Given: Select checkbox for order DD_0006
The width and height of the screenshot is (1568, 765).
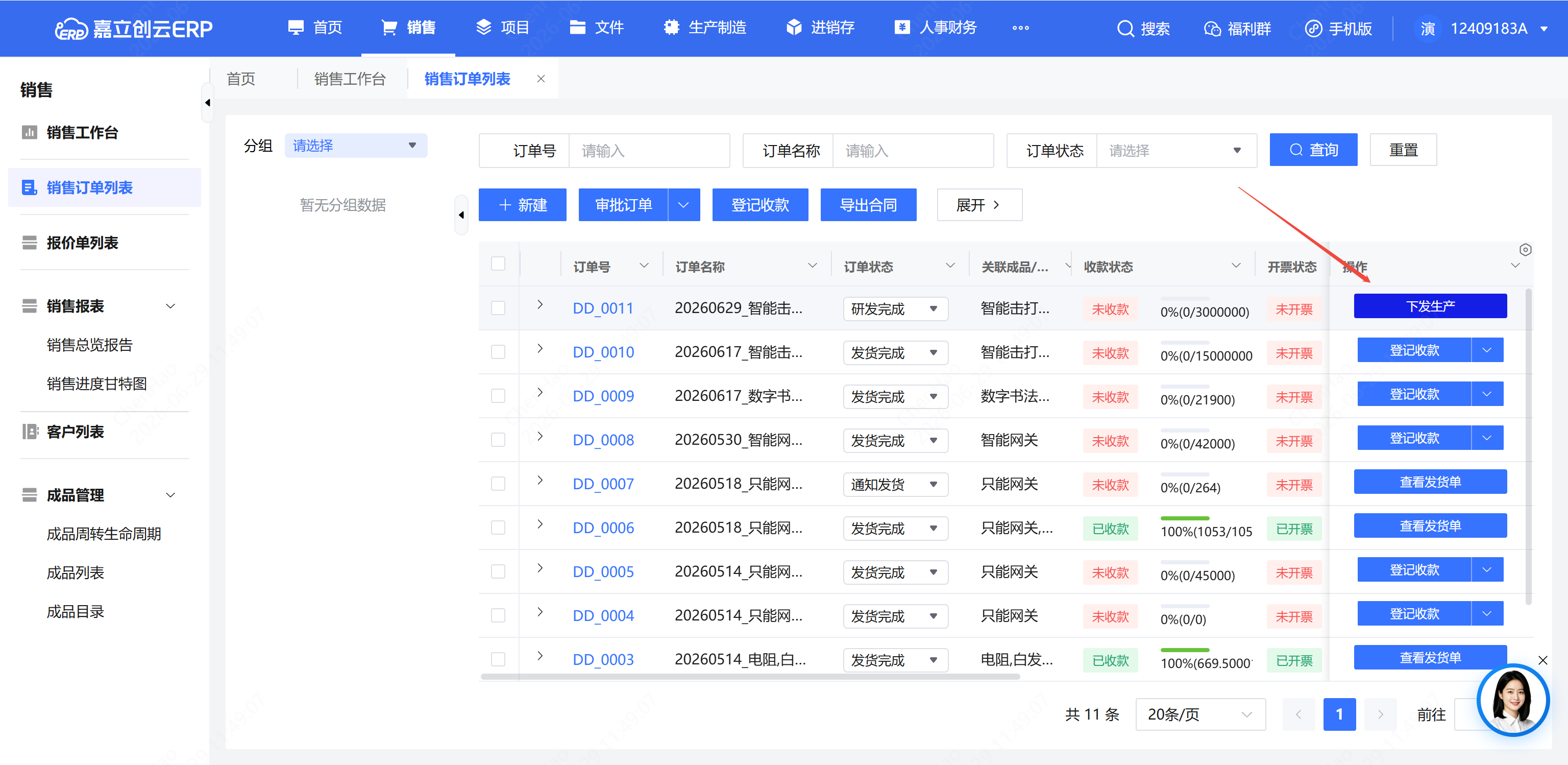Looking at the screenshot, I should tap(498, 528).
